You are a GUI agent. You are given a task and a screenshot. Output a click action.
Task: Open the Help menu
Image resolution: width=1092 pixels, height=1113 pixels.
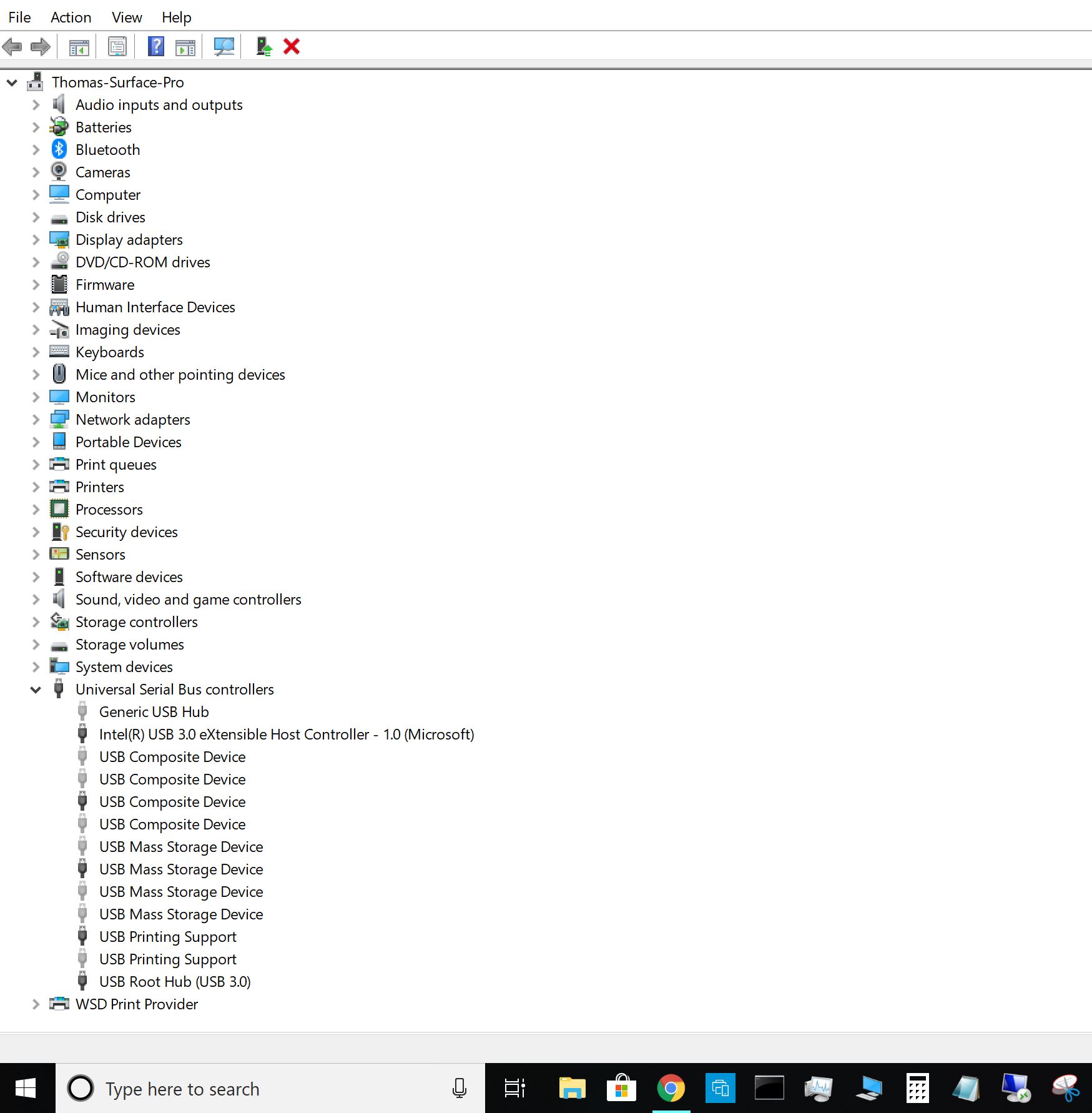(x=177, y=17)
